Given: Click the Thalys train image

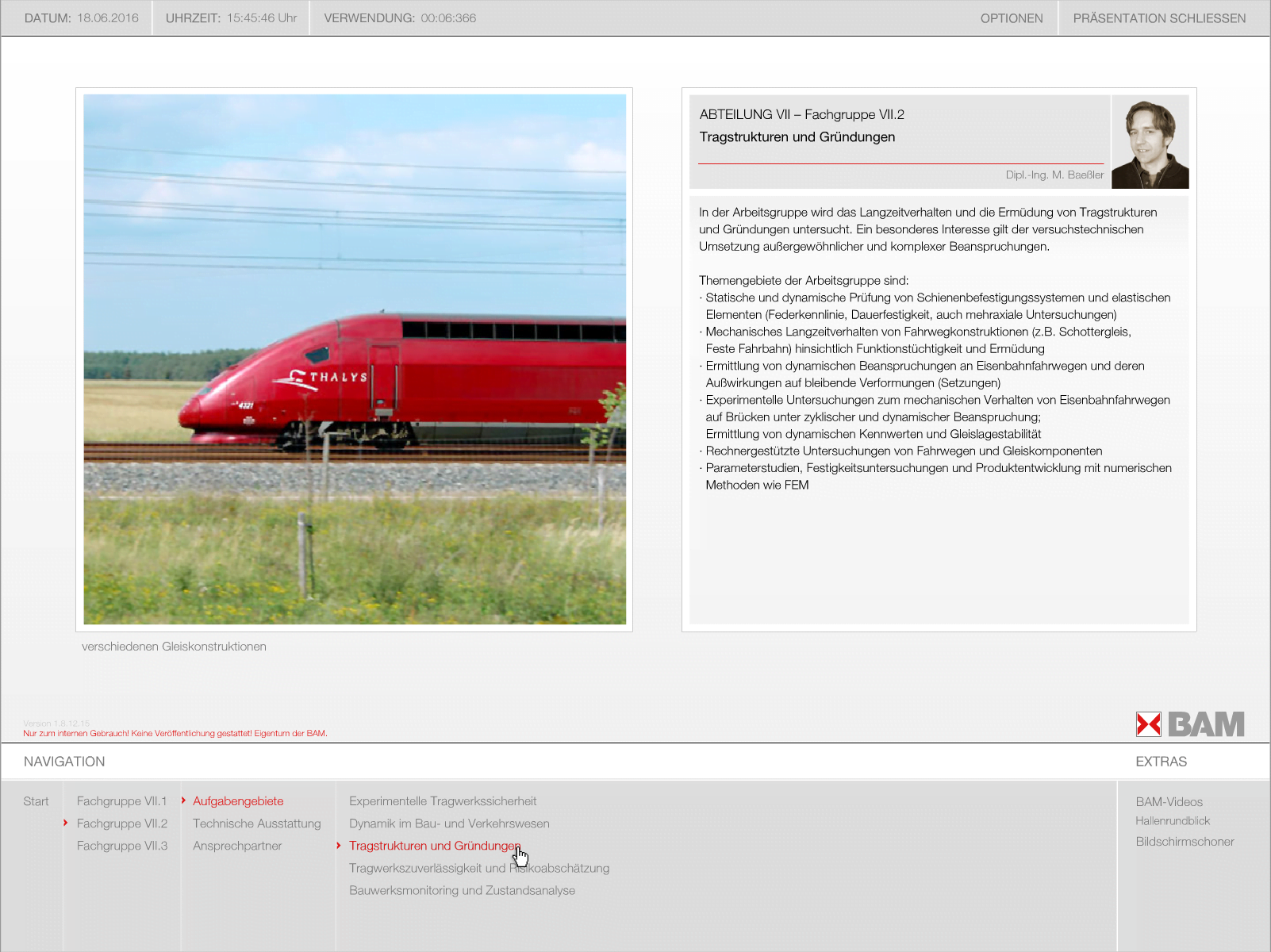Looking at the screenshot, I should (x=355, y=359).
